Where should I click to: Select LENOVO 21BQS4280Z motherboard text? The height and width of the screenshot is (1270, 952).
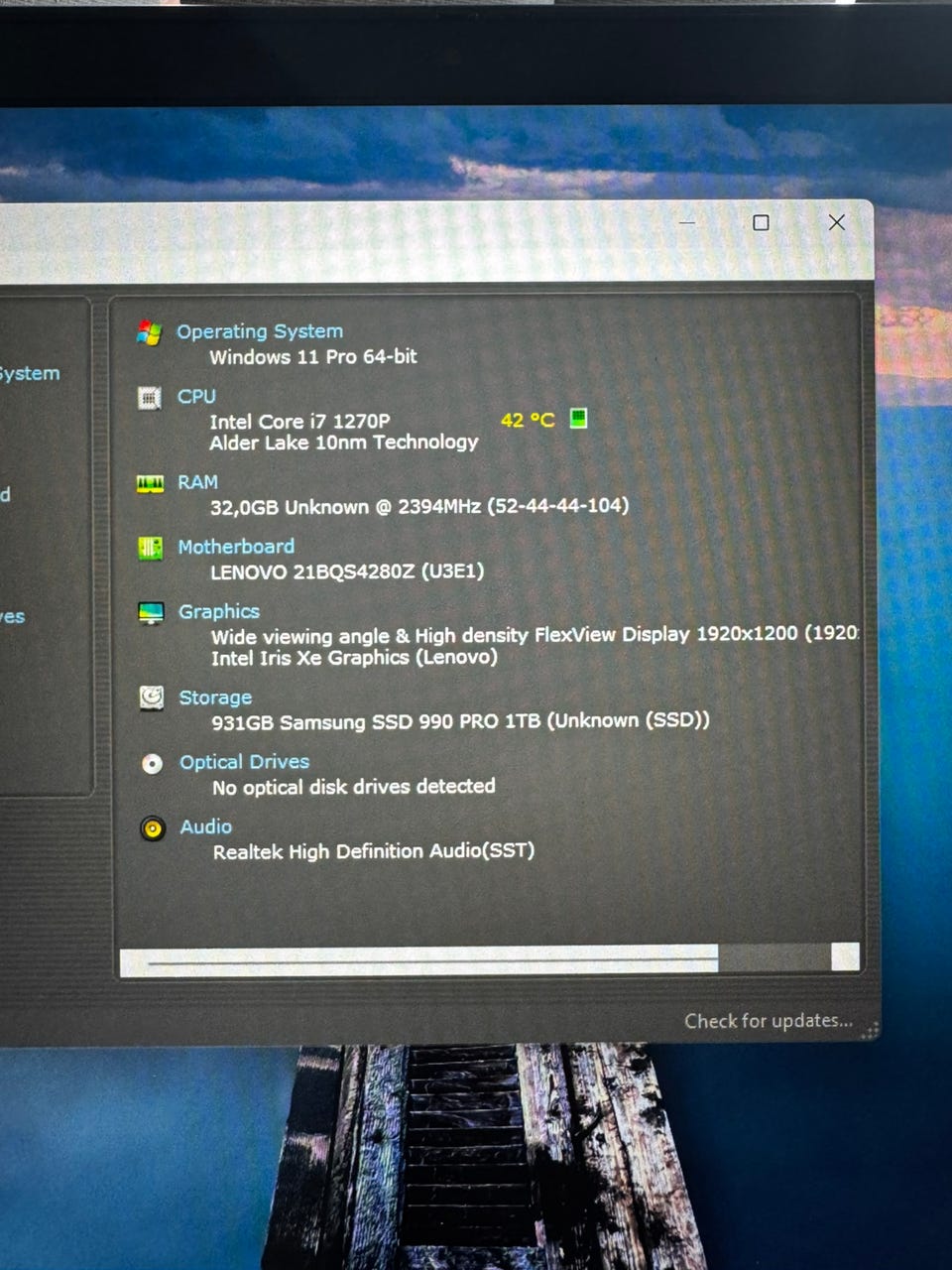[x=347, y=571]
